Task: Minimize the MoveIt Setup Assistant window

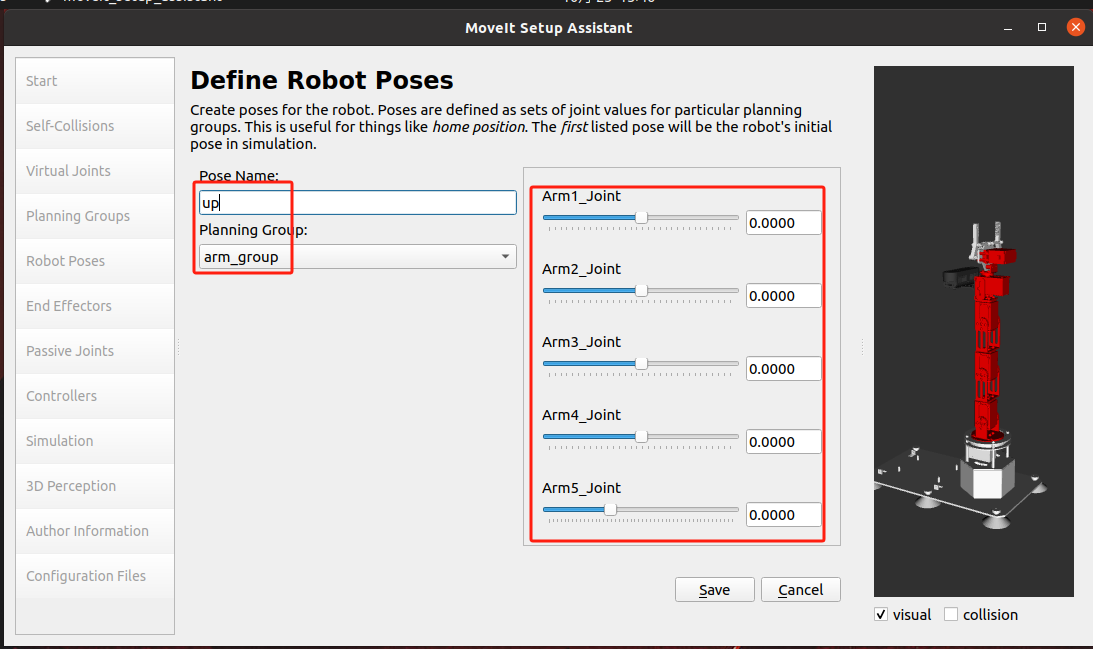Action: [1008, 27]
